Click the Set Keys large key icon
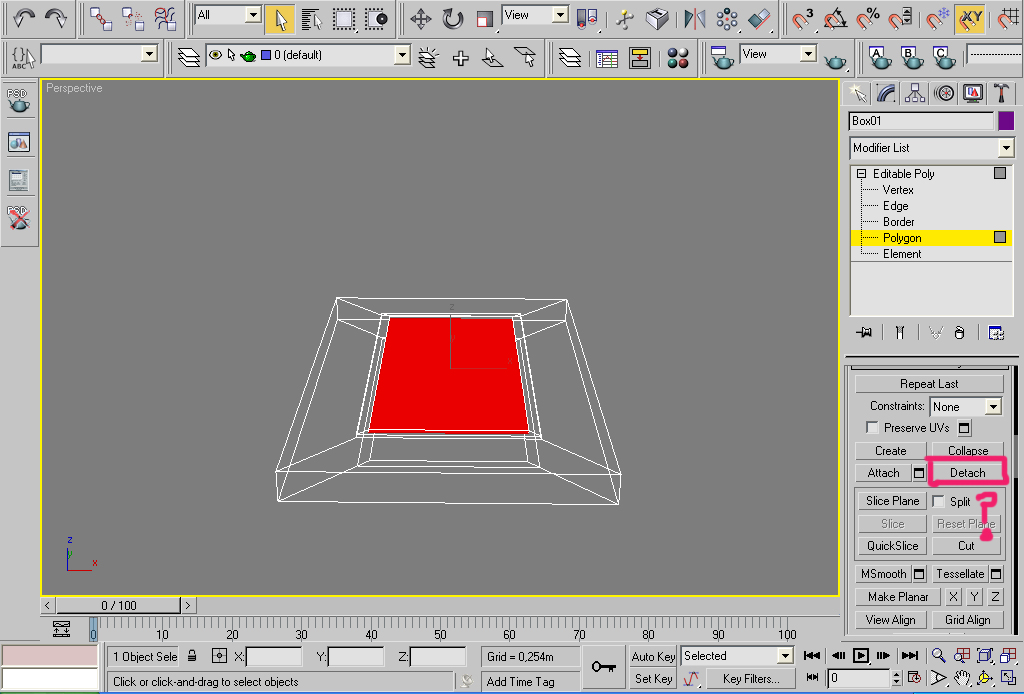This screenshot has width=1024, height=694. pyautogui.click(x=603, y=667)
